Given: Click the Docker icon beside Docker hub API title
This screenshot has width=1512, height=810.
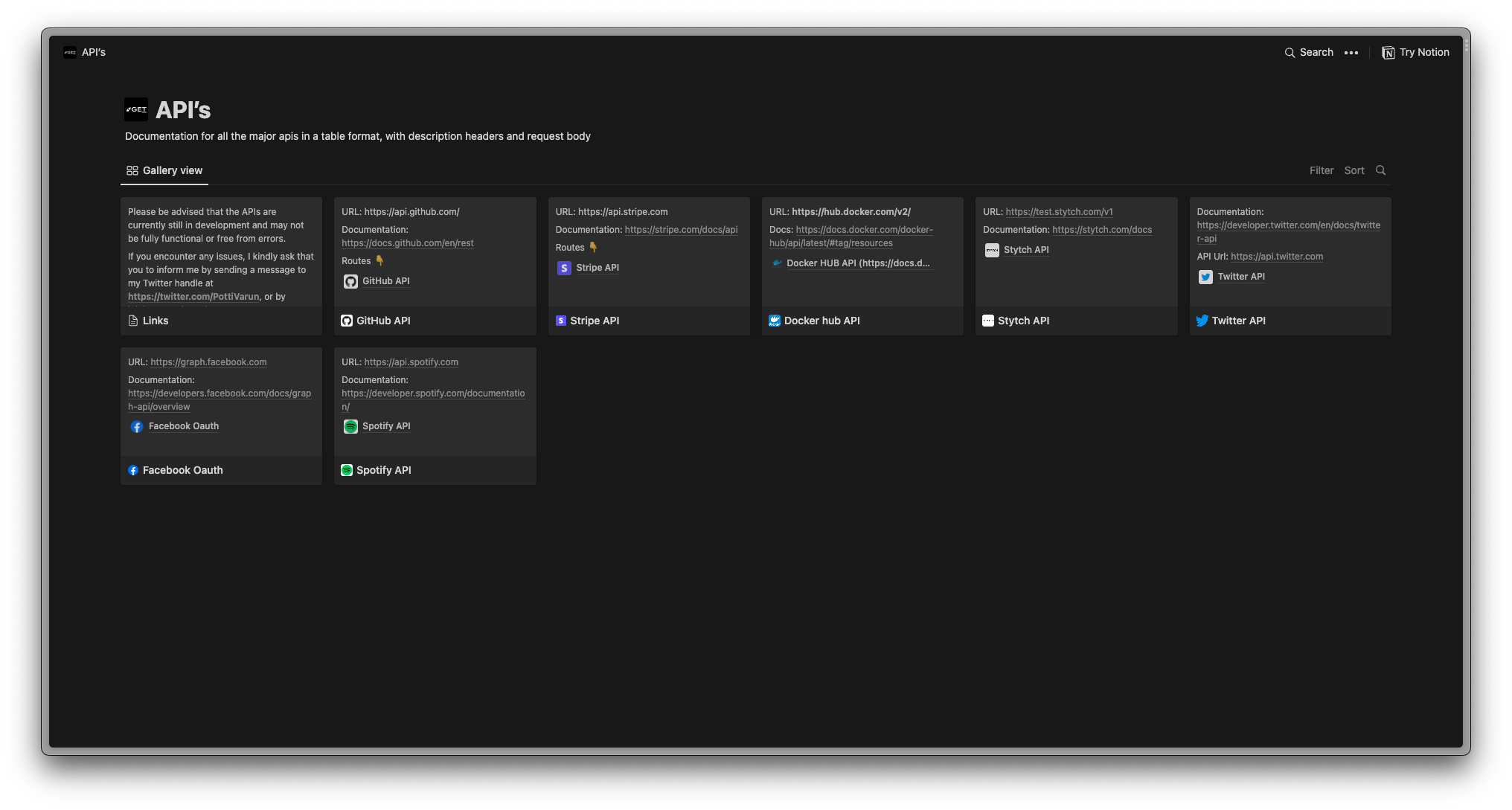Looking at the screenshot, I should click(775, 321).
